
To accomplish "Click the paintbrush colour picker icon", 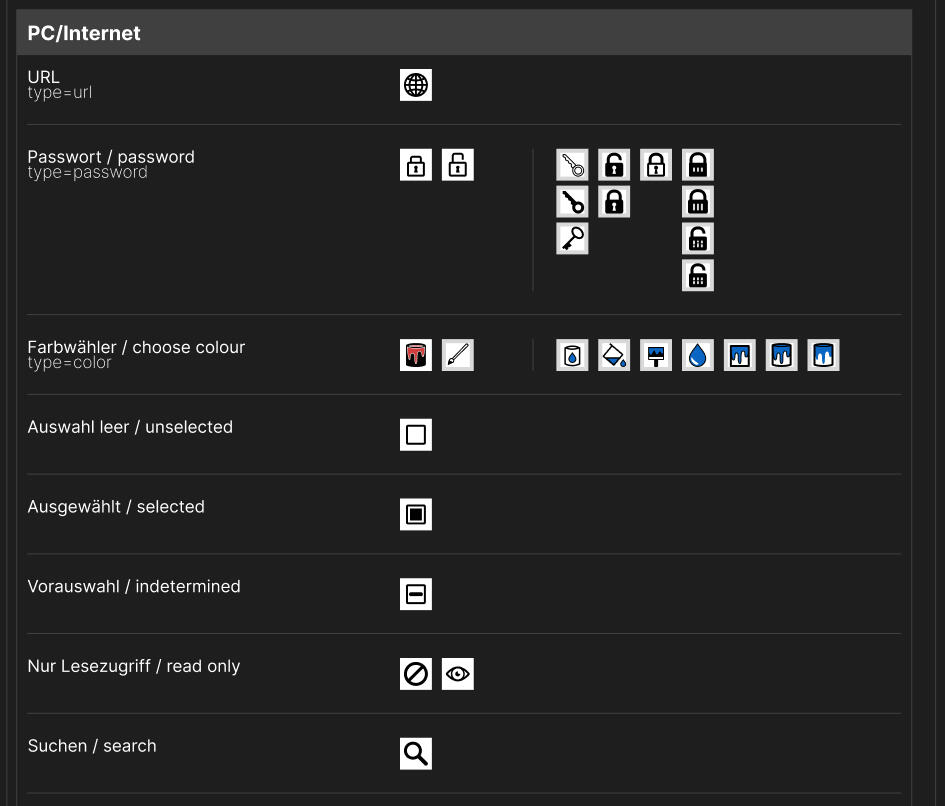I will (x=458, y=354).
